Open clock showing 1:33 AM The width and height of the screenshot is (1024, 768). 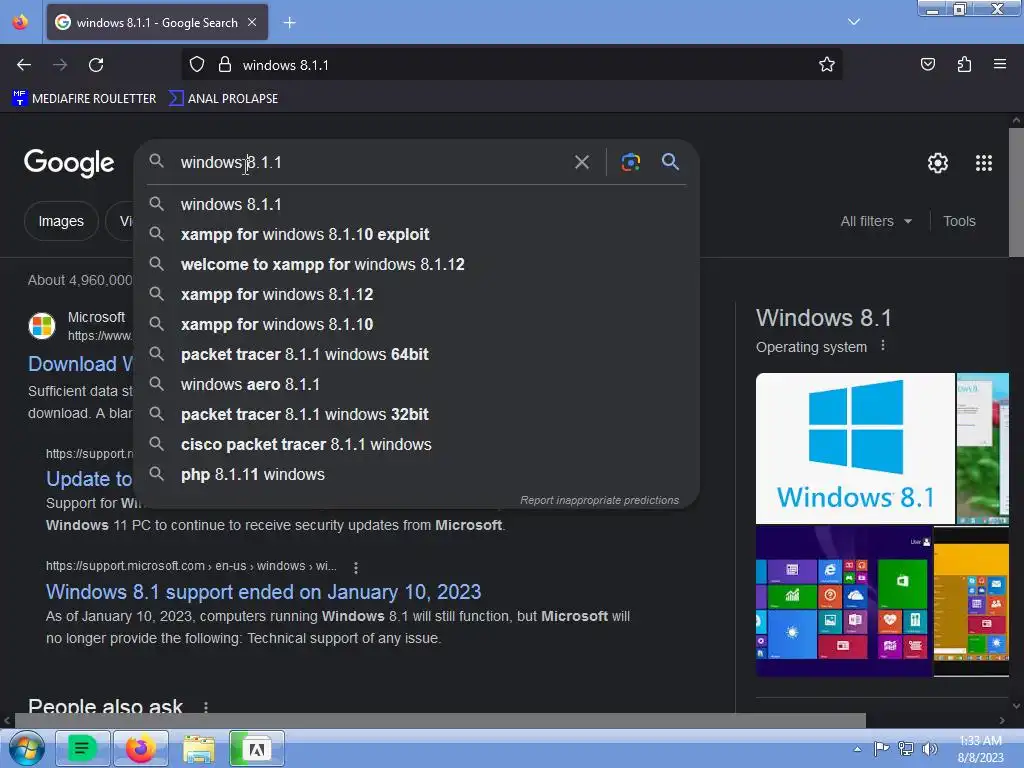980,748
